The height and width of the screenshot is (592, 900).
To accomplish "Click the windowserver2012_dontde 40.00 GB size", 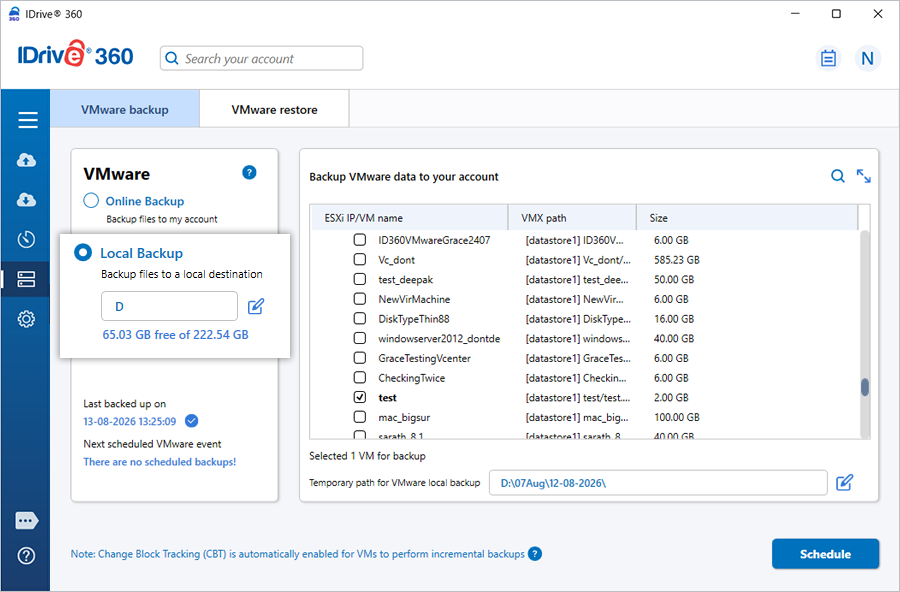I will click(x=674, y=339).
